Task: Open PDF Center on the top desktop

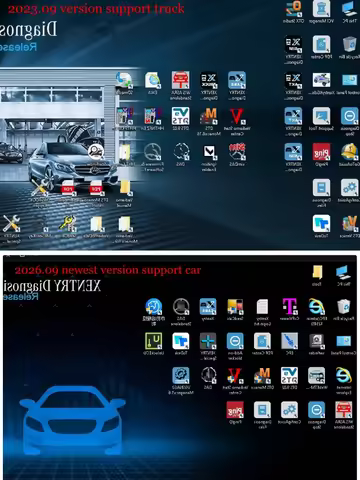Action: (321, 44)
